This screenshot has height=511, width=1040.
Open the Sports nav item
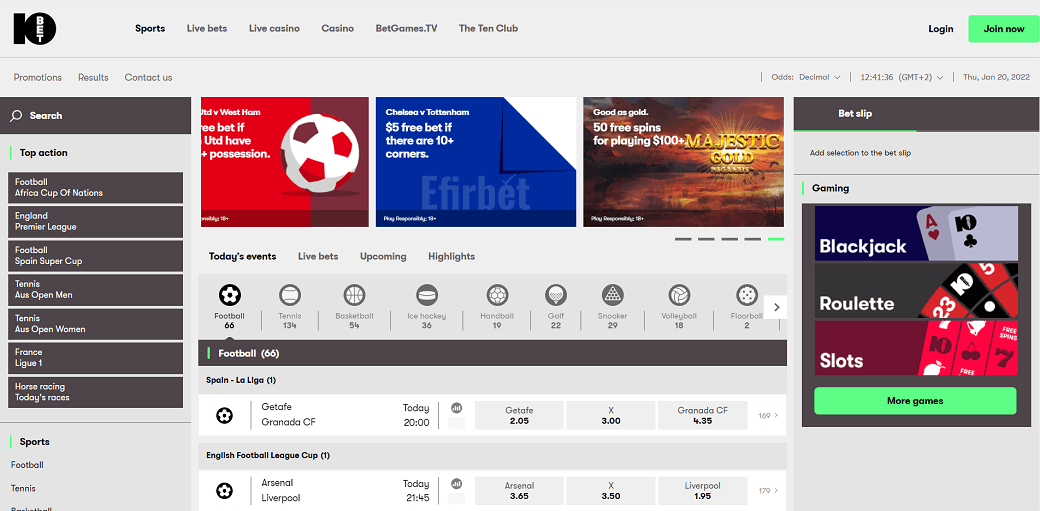150,29
